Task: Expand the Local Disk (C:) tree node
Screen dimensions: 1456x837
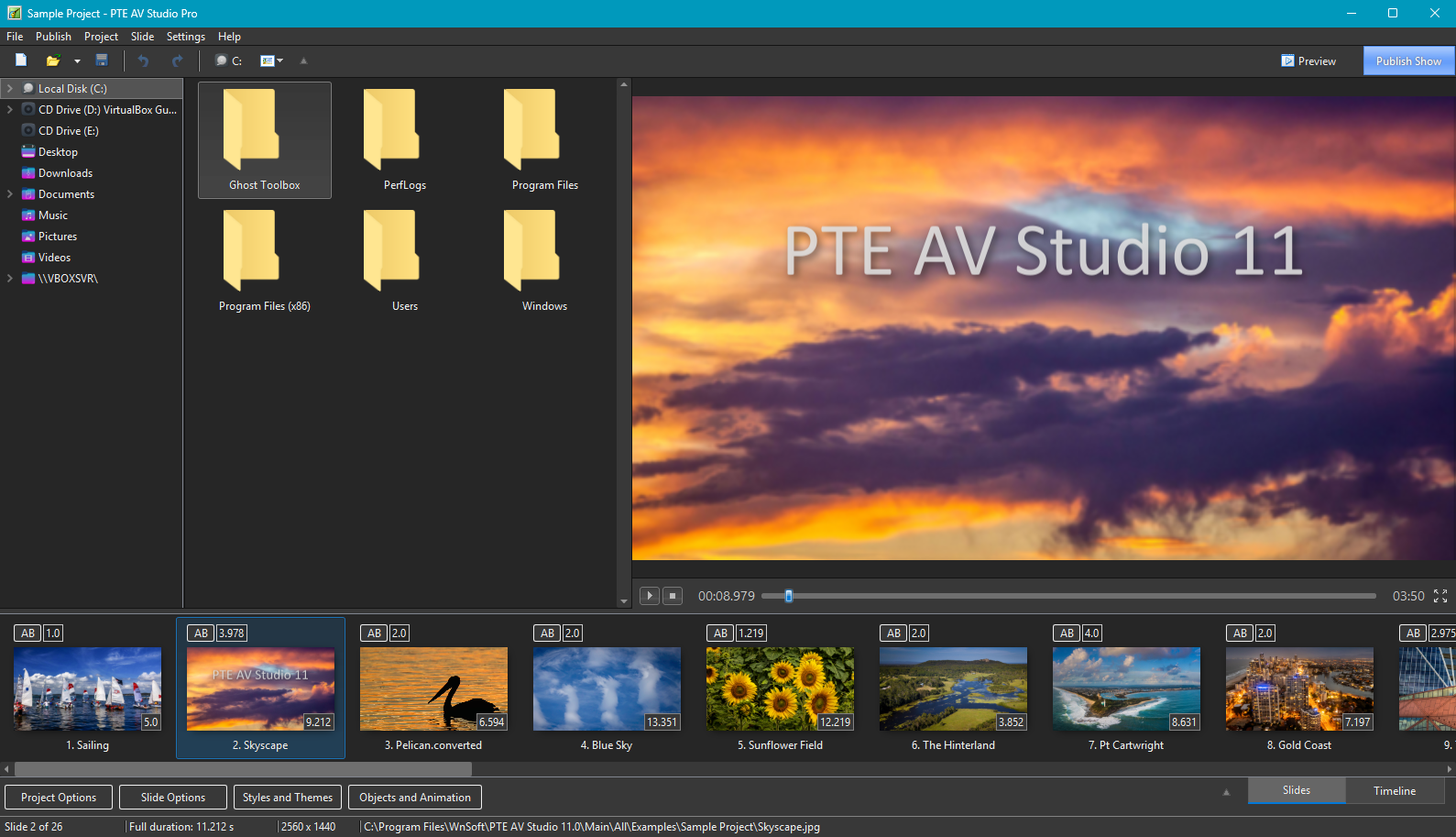Action: (x=10, y=89)
